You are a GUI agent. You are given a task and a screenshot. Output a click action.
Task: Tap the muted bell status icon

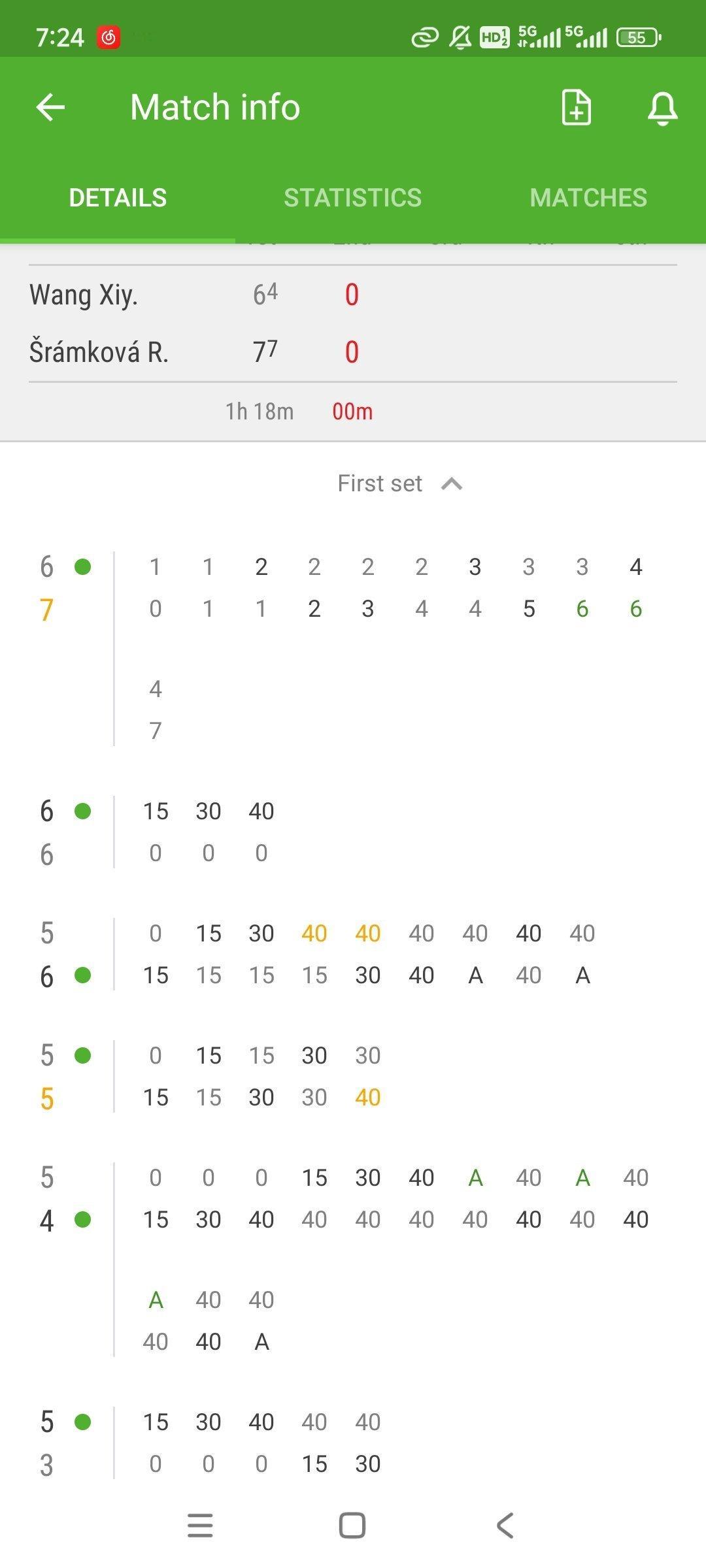coord(460,37)
